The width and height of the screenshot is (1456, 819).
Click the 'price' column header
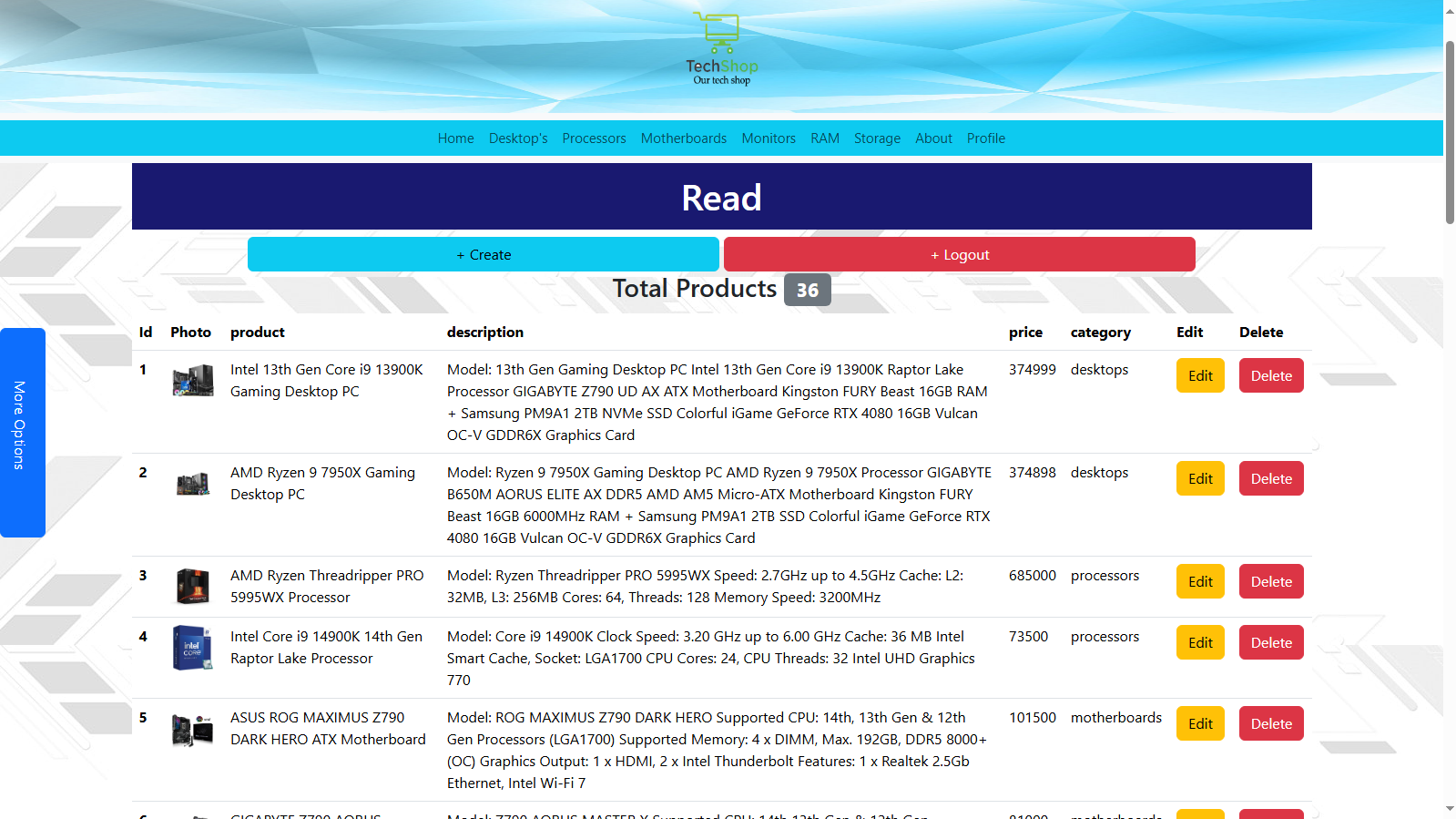[1025, 332]
